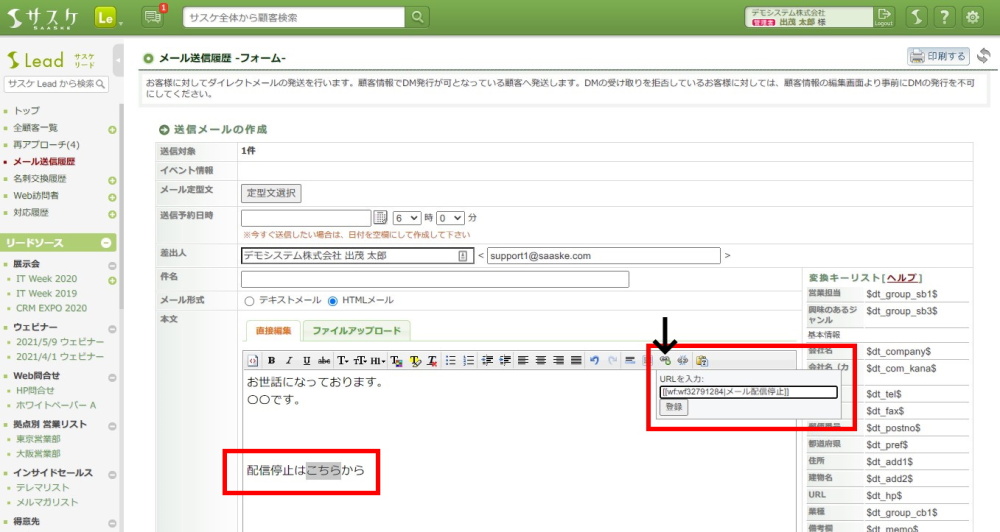1000x532 pixels.
Task: Open the date picker calendar icon
Action: pyautogui.click(x=381, y=218)
